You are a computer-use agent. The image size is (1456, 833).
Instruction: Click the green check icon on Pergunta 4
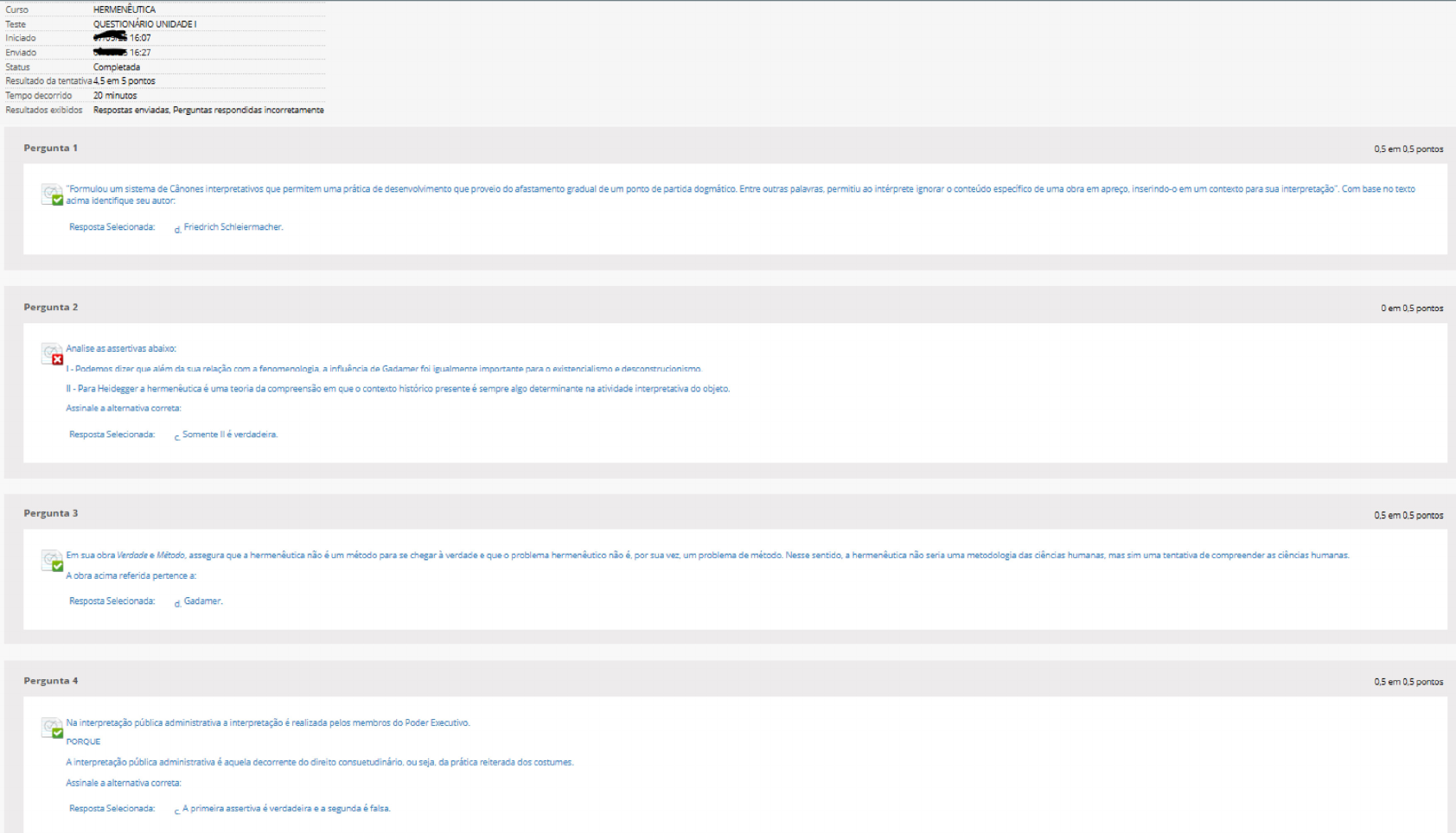pos(57,733)
